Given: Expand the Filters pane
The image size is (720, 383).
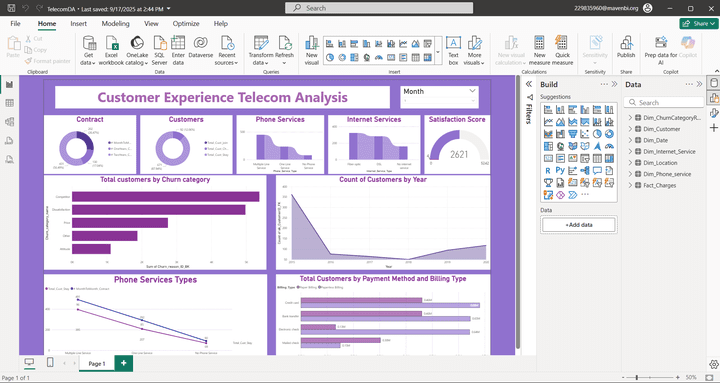Looking at the screenshot, I should tap(529, 84).
